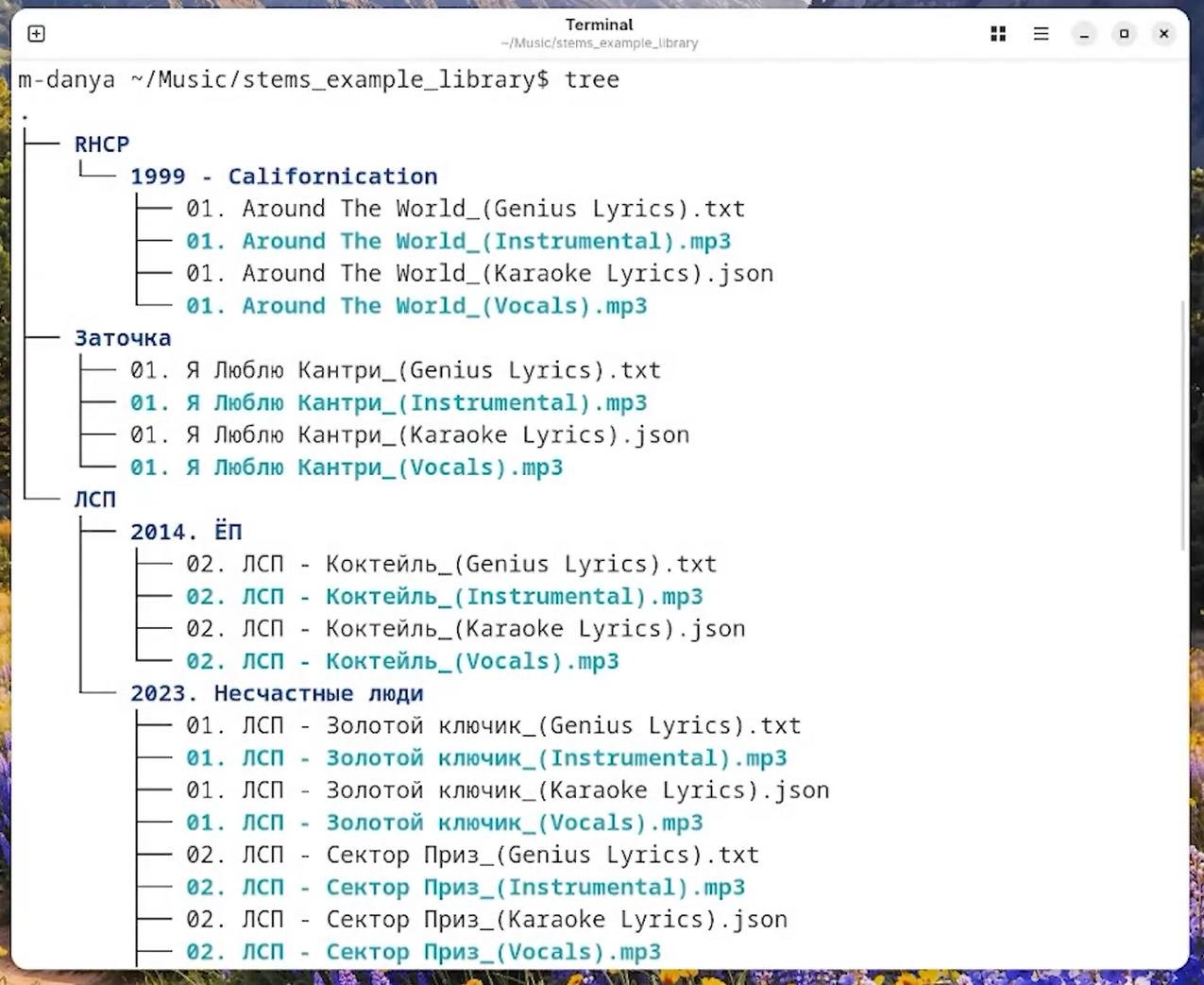Close the Terminal window
The height and width of the screenshot is (985, 1204).
[x=1163, y=34]
